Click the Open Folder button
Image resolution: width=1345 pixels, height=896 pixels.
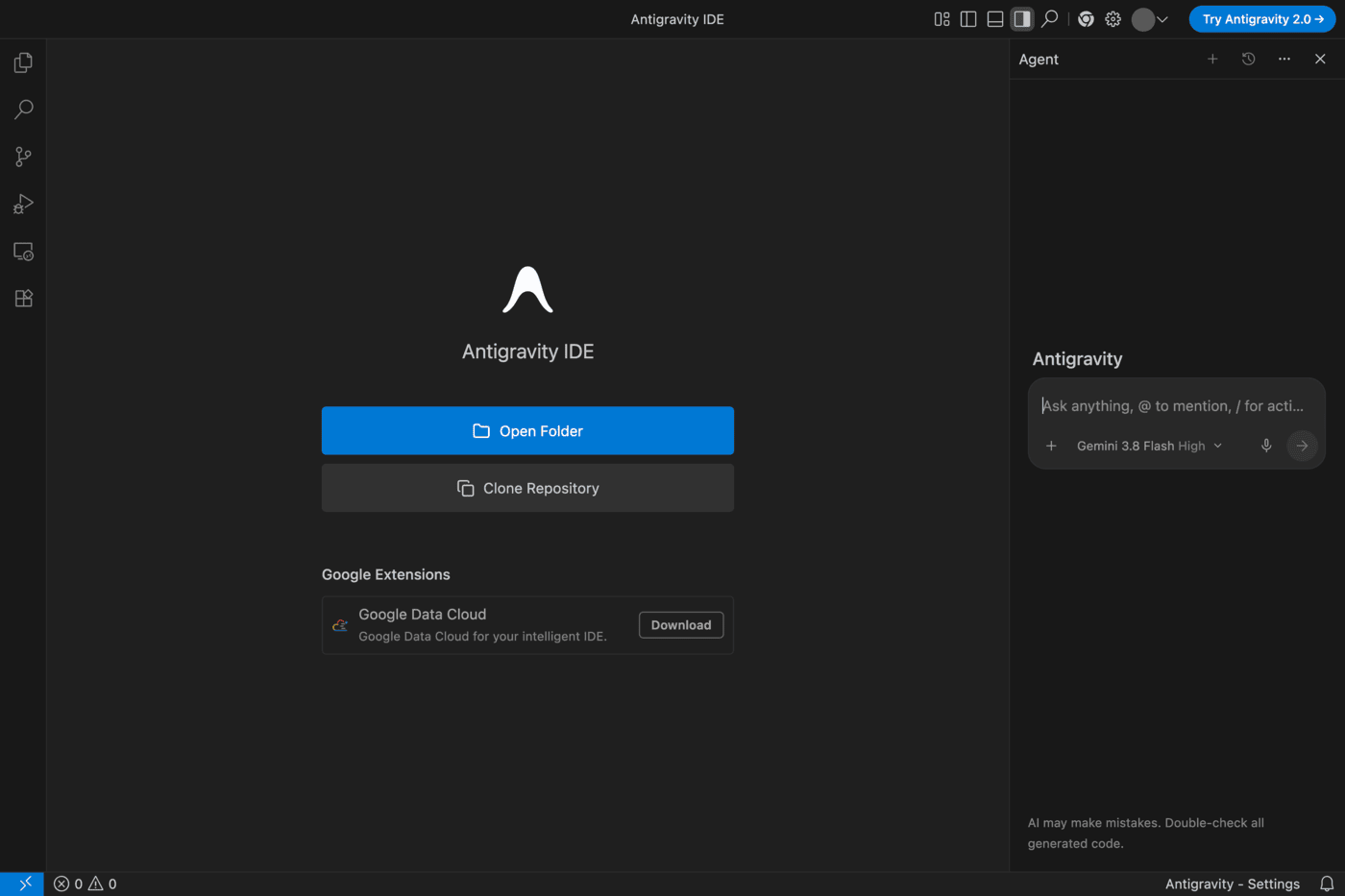click(x=527, y=431)
